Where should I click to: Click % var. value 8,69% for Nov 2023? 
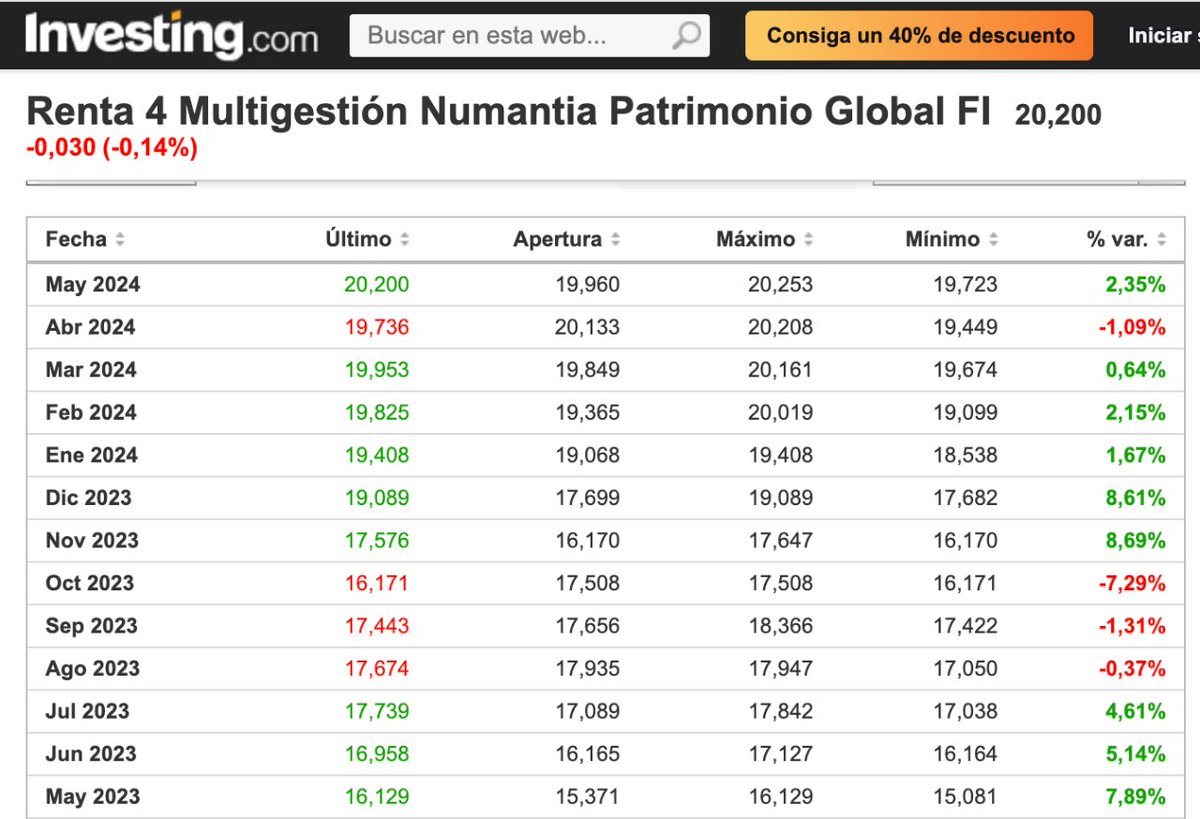1136,541
